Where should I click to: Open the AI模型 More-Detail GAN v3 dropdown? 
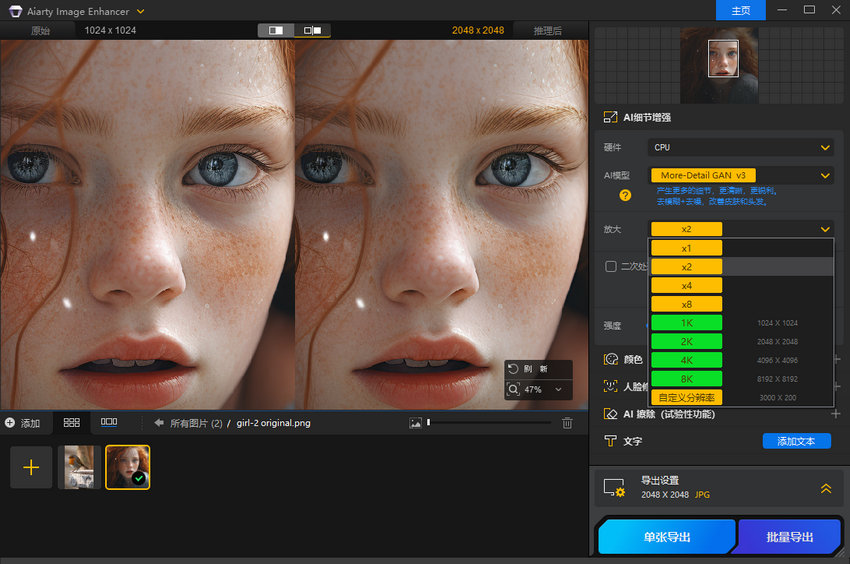pyautogui.click(x=740, y=175)
